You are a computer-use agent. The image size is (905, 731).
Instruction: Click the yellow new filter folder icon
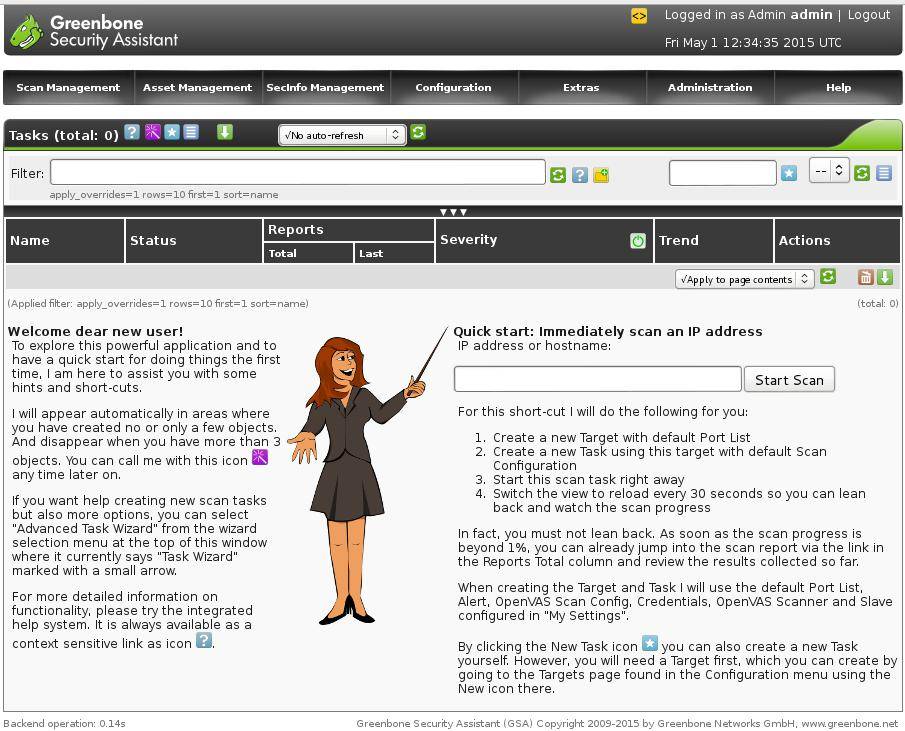coord(601,175)
